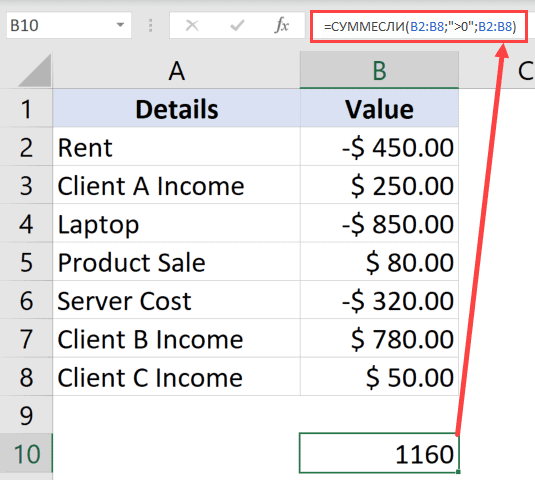Viewport: 535px width, 480px height.
Task: Click the Enter checkmark formula icon
Action: coord(237,26)
